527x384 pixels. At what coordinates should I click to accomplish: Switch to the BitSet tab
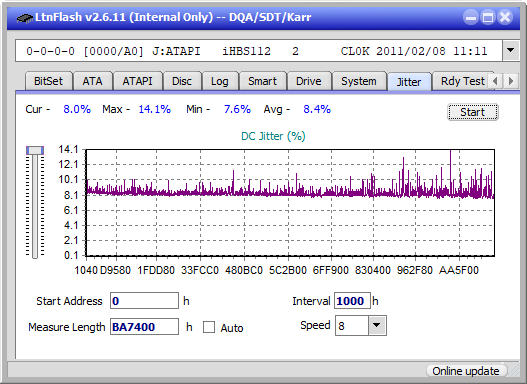coord(48,81)
